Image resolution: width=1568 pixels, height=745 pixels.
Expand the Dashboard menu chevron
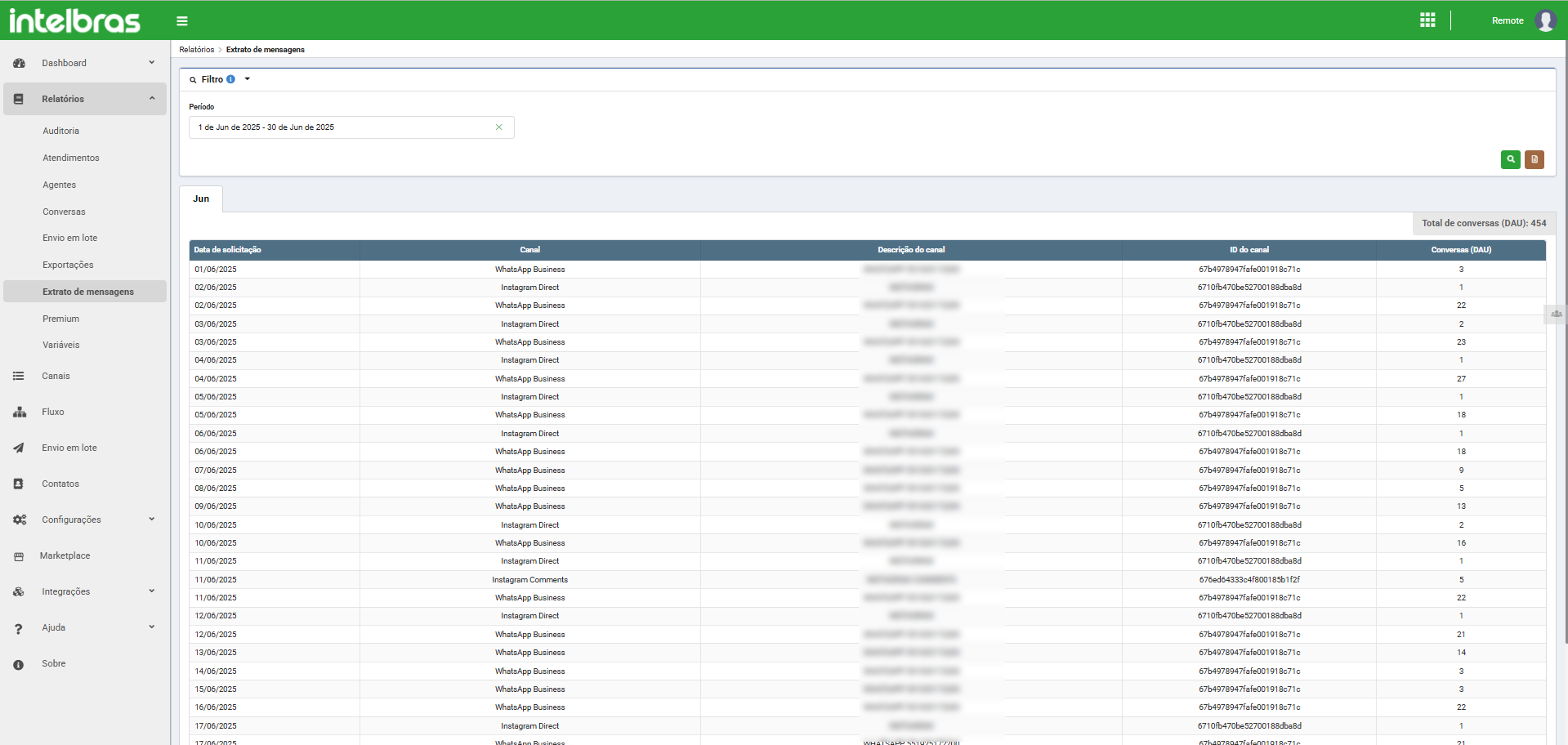152,62
